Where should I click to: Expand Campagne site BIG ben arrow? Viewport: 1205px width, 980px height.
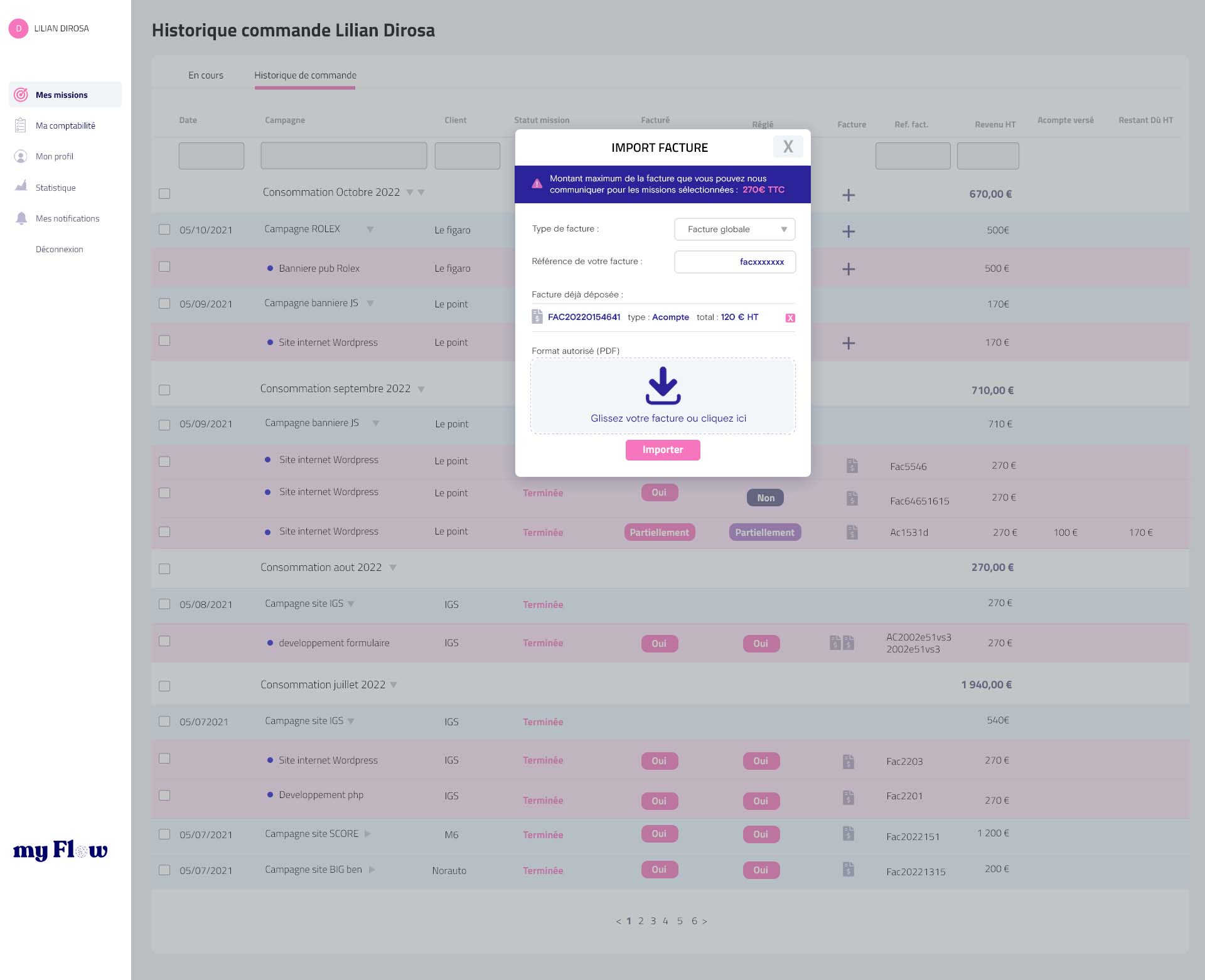(372, 870)
